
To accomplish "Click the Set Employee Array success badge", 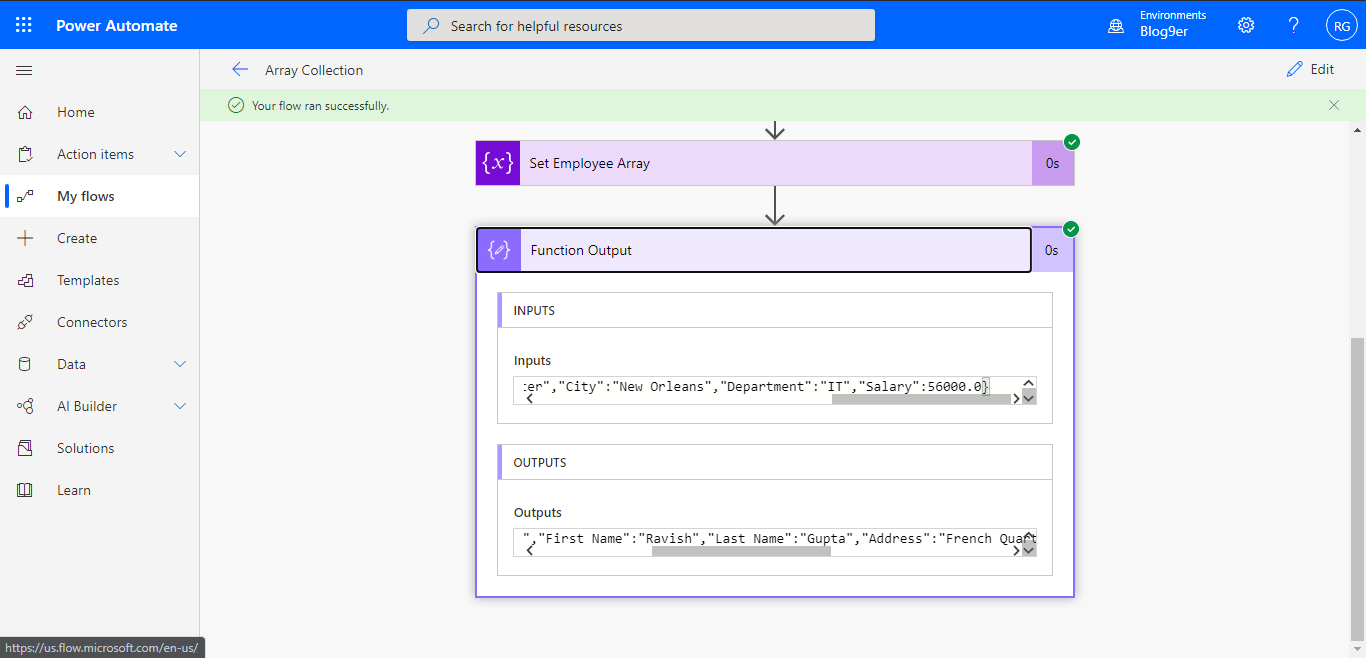I will click(x=1072, y=142).
